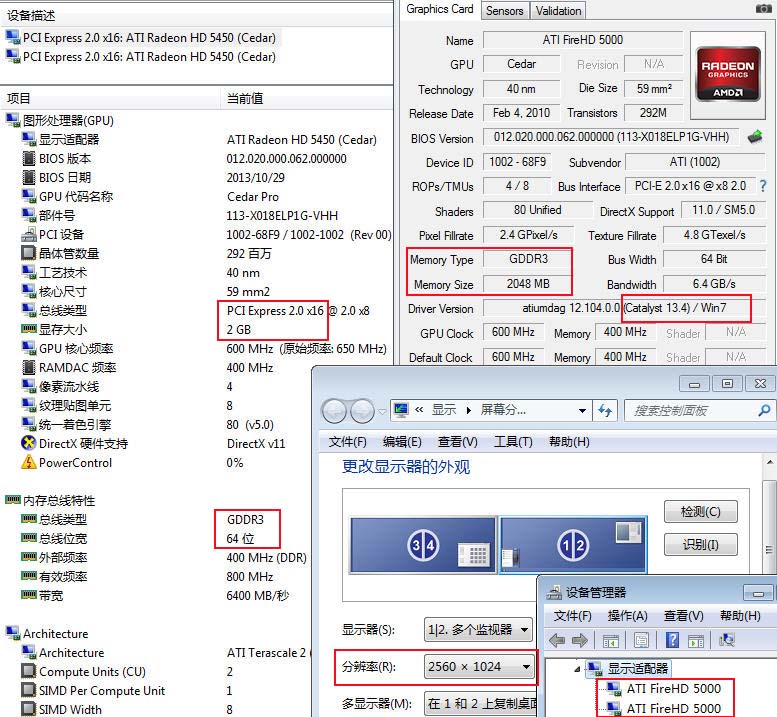
Task: Click the 显示适配器 icon in Device Manager tree
Action: (x=595, y=668)
